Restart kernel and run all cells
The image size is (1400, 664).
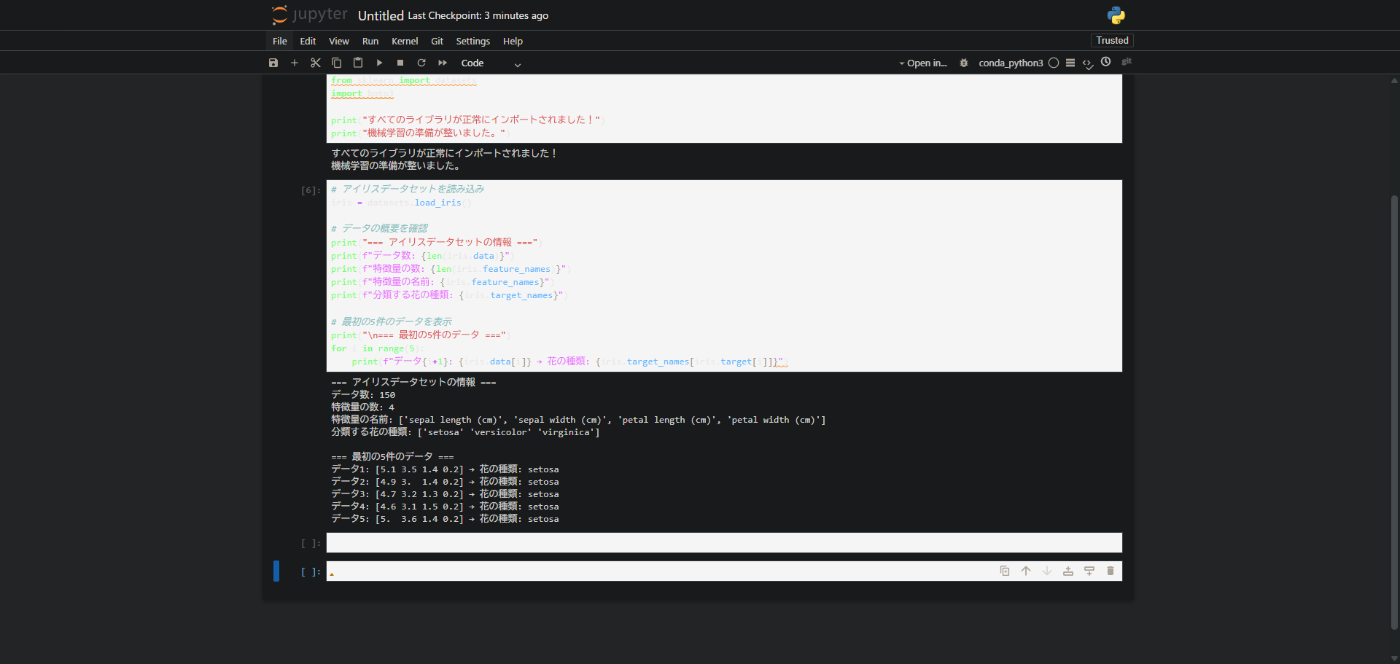coord(442,63)
